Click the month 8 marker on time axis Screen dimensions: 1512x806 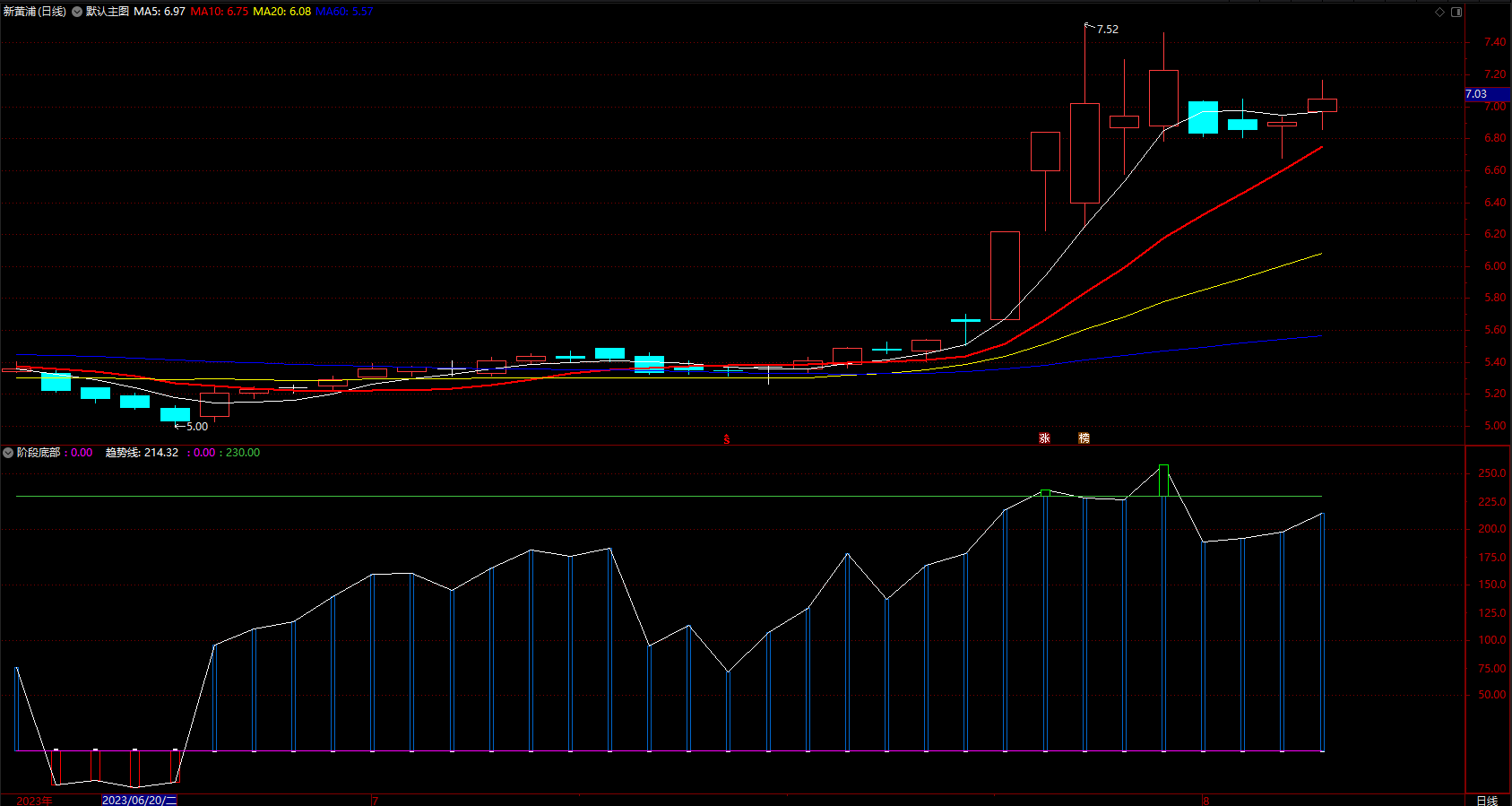coord(1206,801)
